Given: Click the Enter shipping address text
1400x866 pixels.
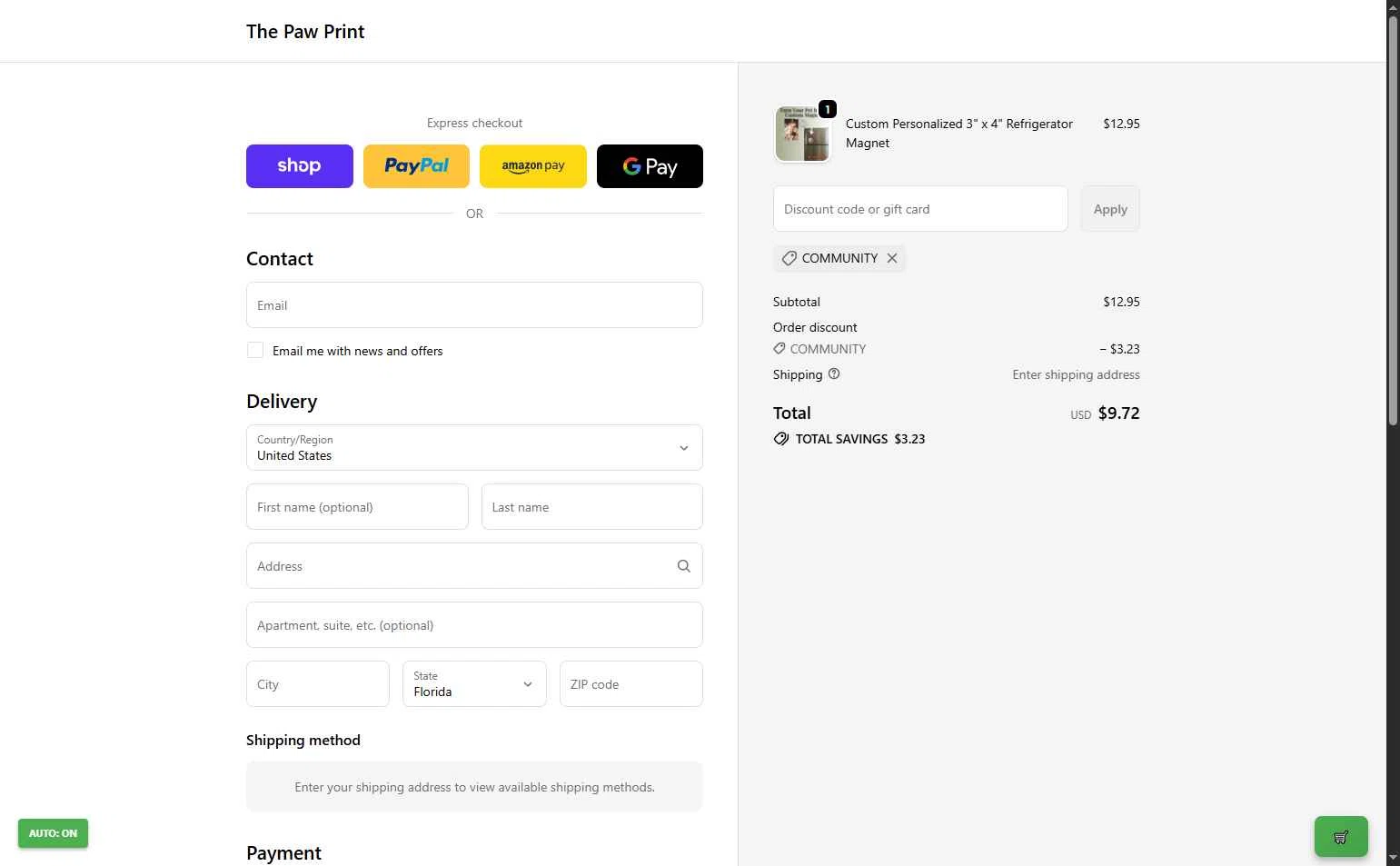Looking at the screenshot, I should tap(1076, 374).
